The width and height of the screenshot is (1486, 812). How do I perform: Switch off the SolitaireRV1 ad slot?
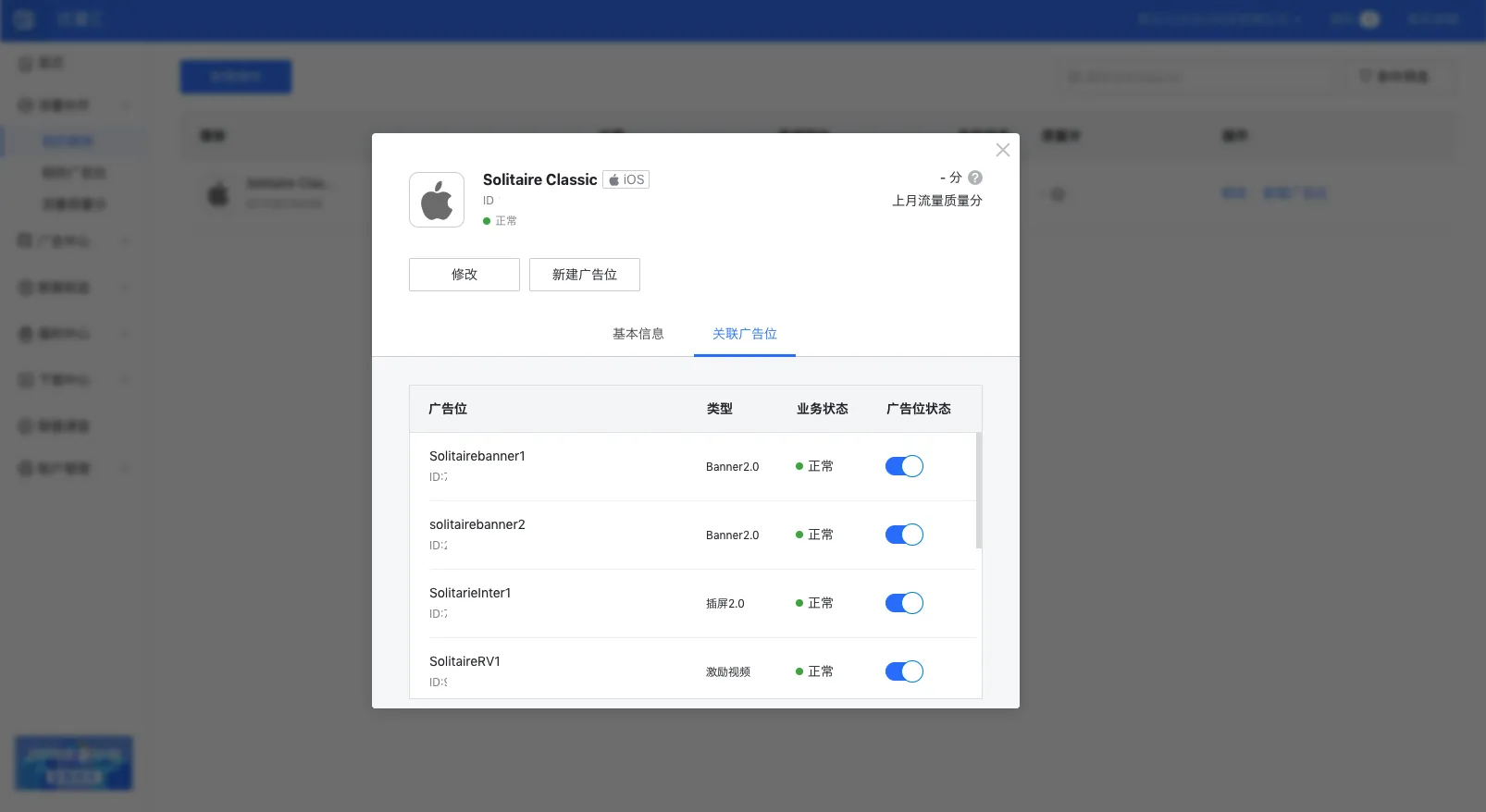point(904,671)
